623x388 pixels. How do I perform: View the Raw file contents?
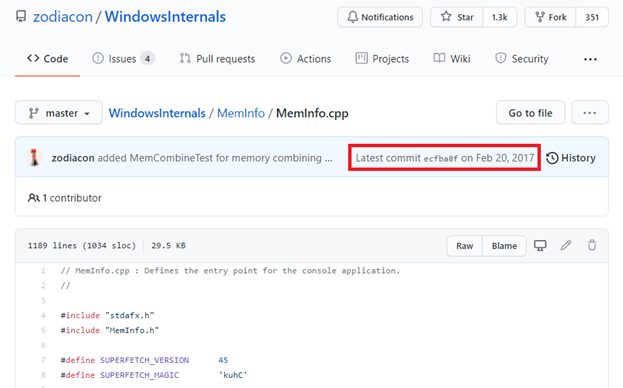point(464,246)
